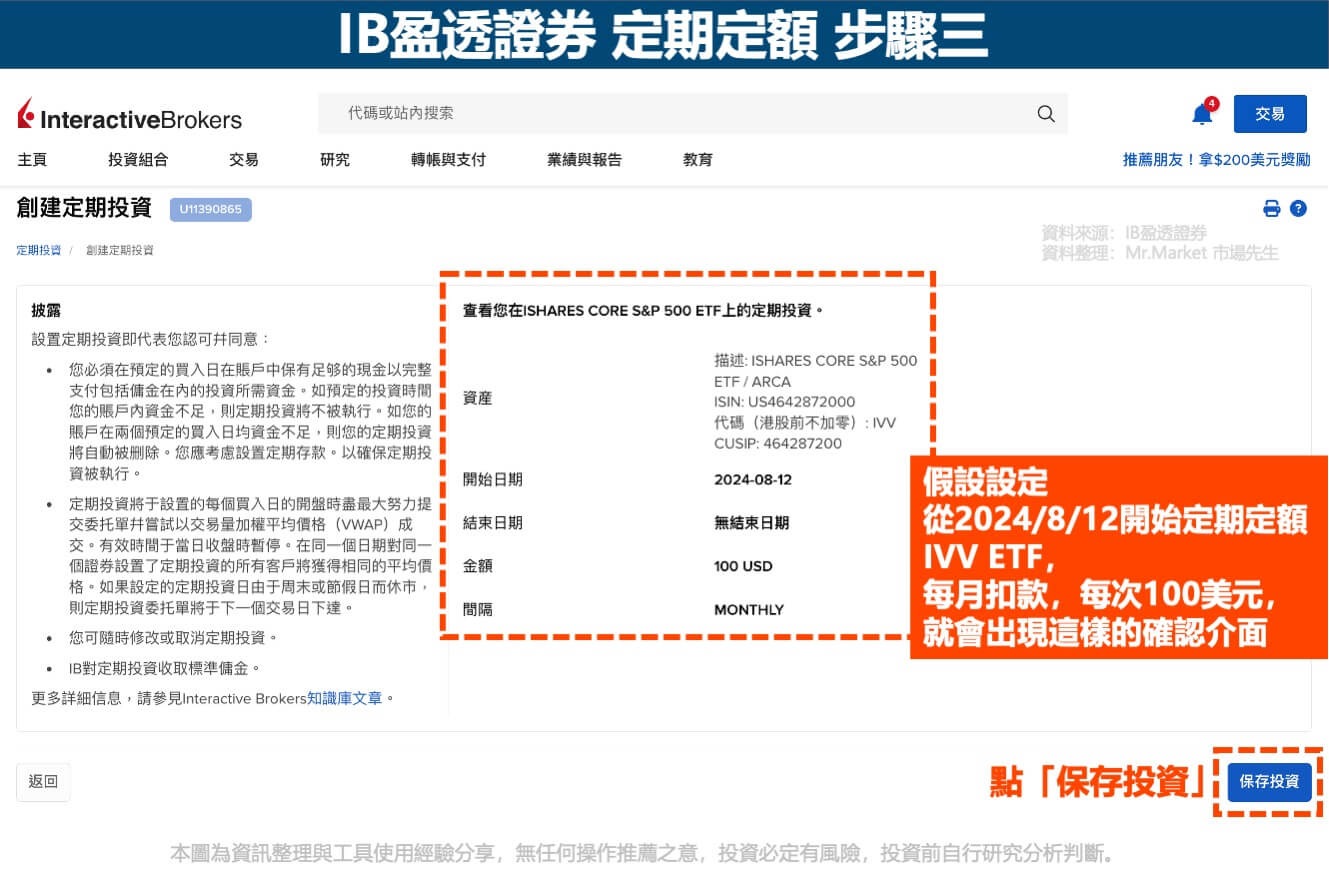Open the 業績與報告 menu
The image size is (1329, 889).
pos(584,160)
